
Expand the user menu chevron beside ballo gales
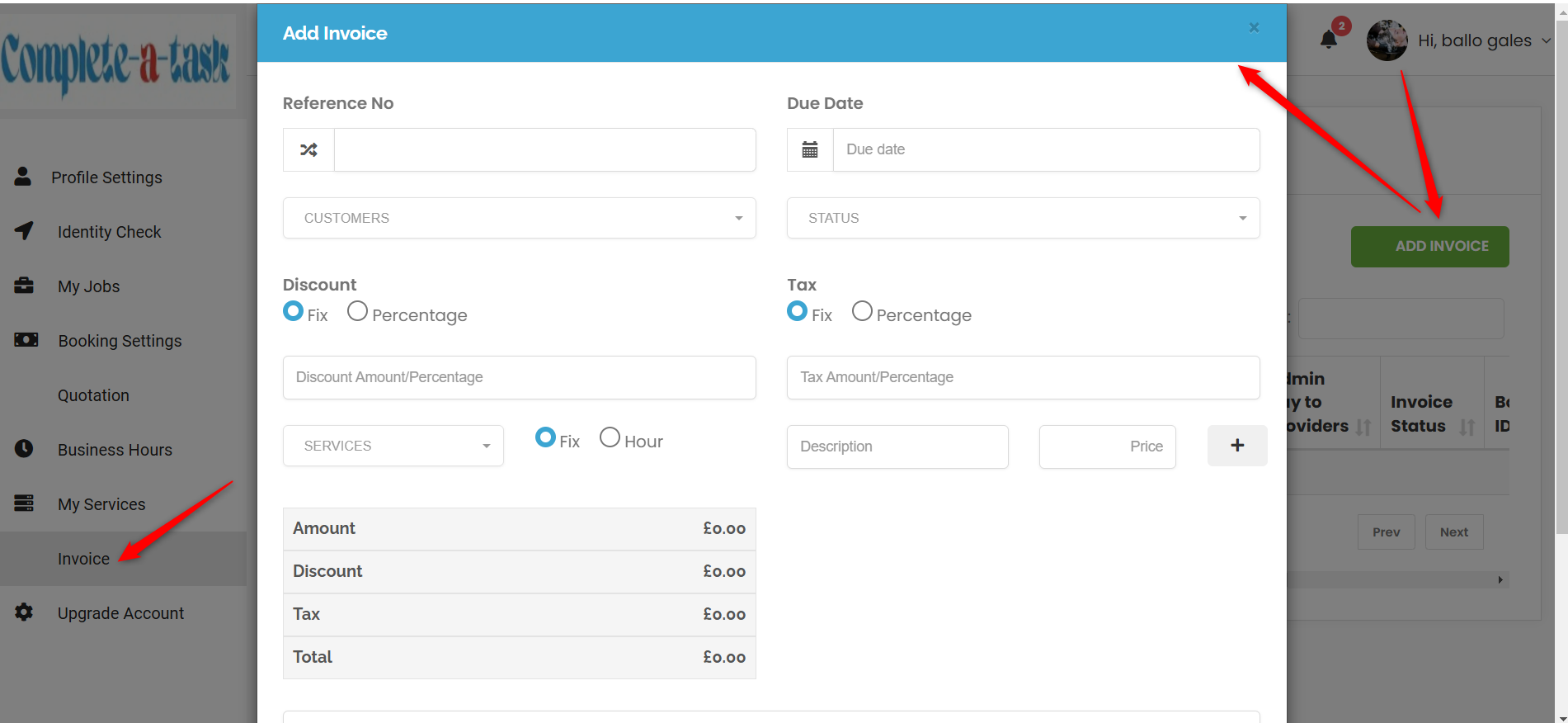coord(1547,40)
